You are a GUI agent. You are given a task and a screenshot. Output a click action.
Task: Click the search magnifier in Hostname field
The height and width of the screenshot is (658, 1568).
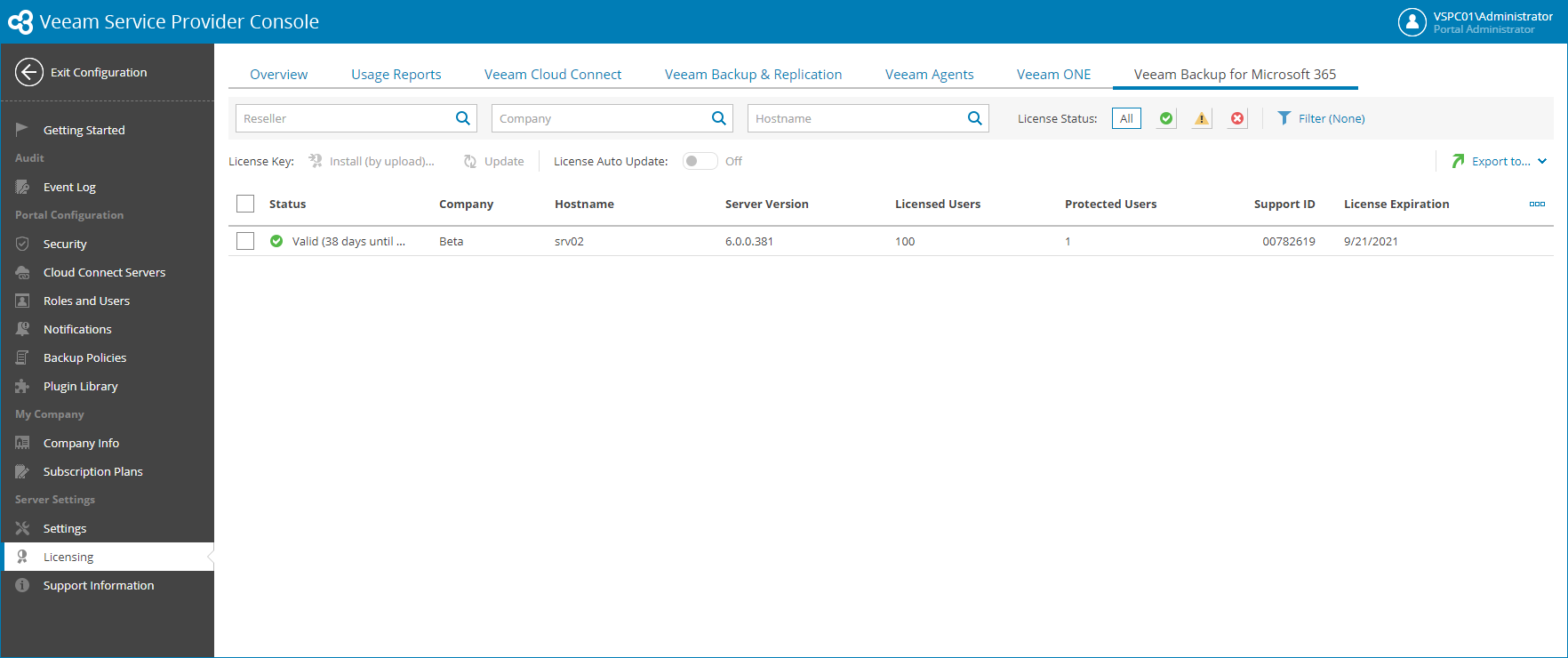click(974, 118)
